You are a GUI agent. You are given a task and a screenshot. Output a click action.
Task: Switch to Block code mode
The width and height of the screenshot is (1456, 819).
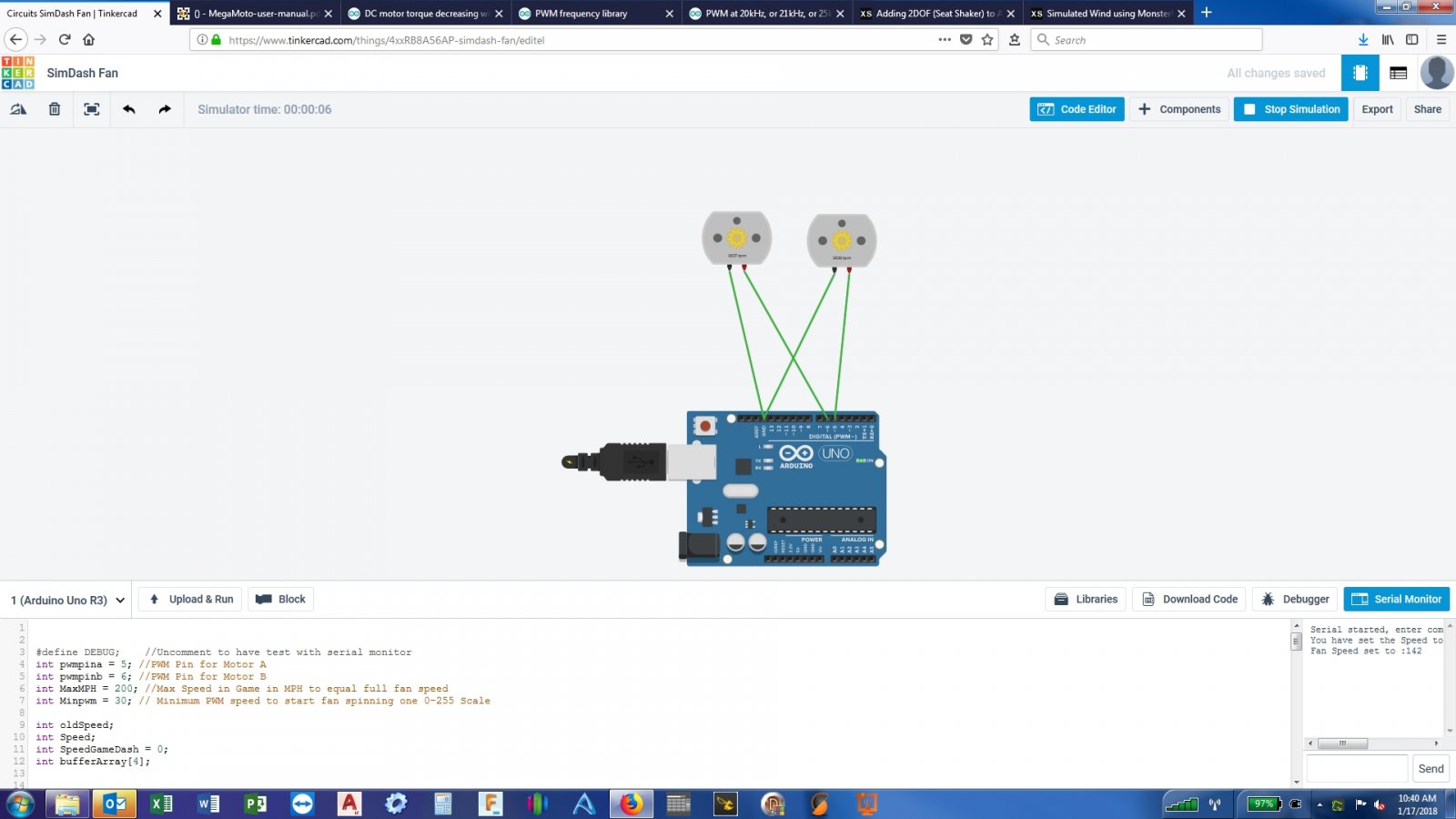tap(280, 599)
